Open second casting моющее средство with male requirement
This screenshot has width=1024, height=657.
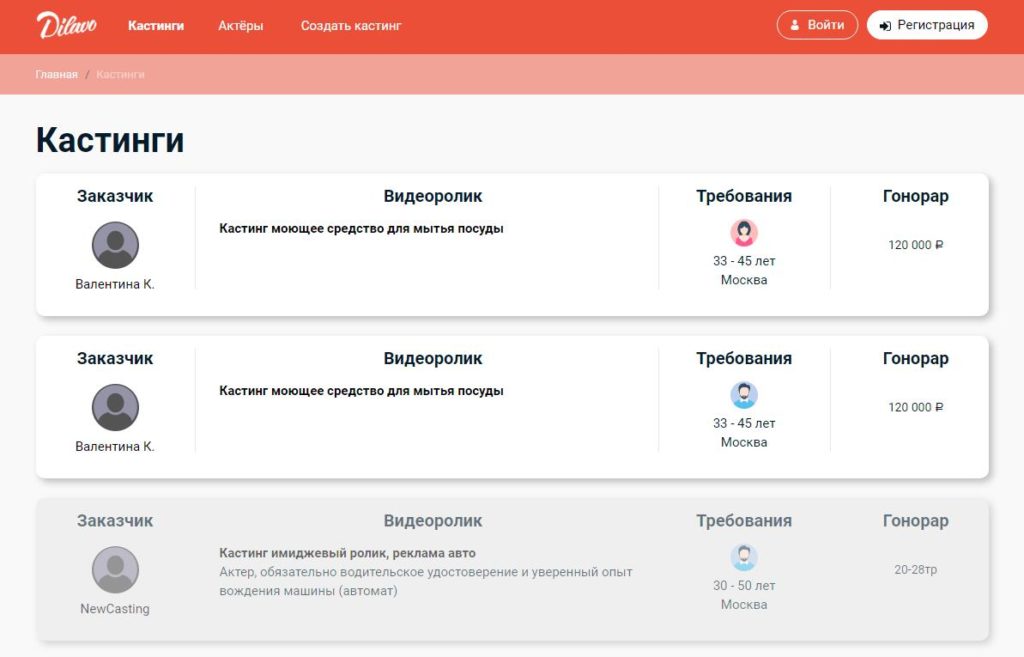click(x=361, y=391)
